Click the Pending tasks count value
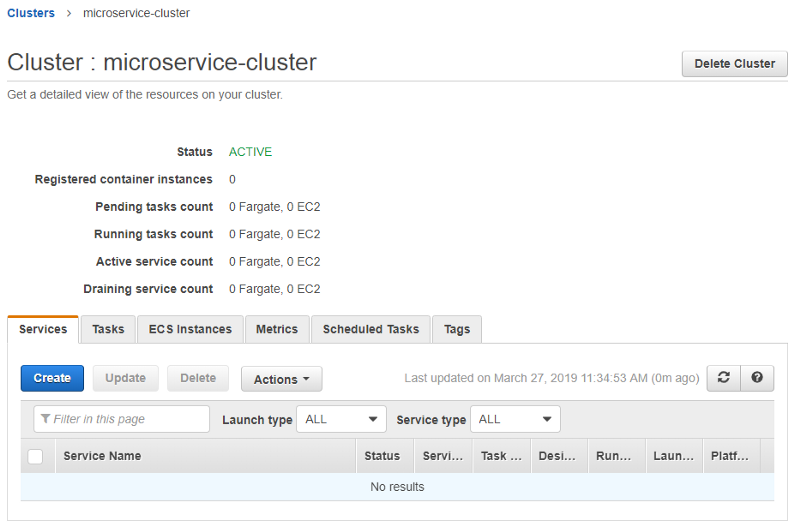This screenshot has height=526, width=800. pos(274,207)
